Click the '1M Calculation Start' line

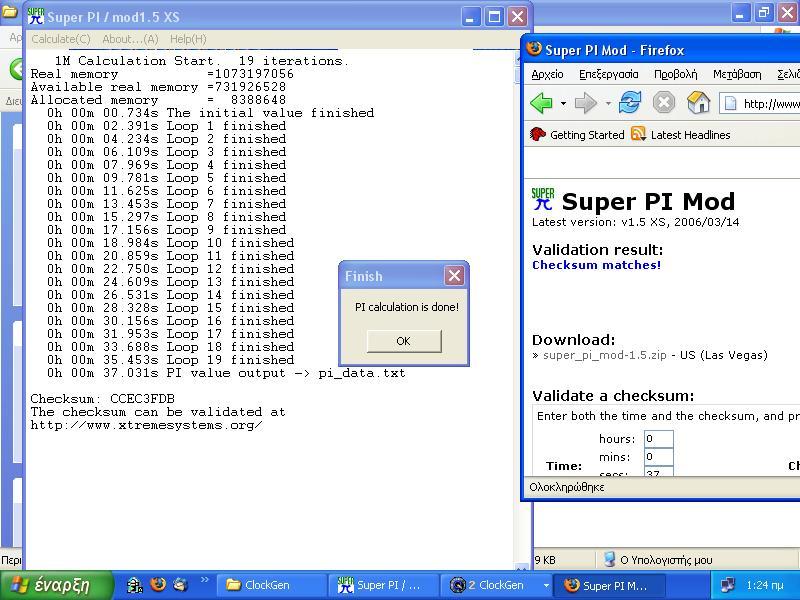pos(202,61)
